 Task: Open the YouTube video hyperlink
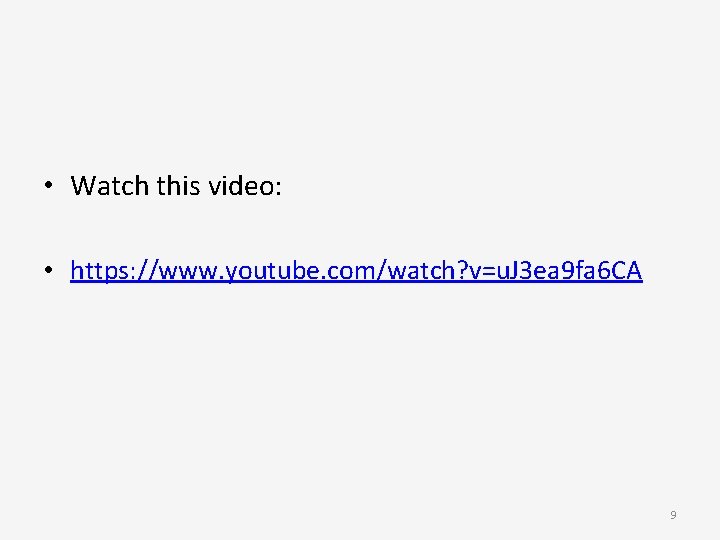pyautogui.click(x=356, y=270)
